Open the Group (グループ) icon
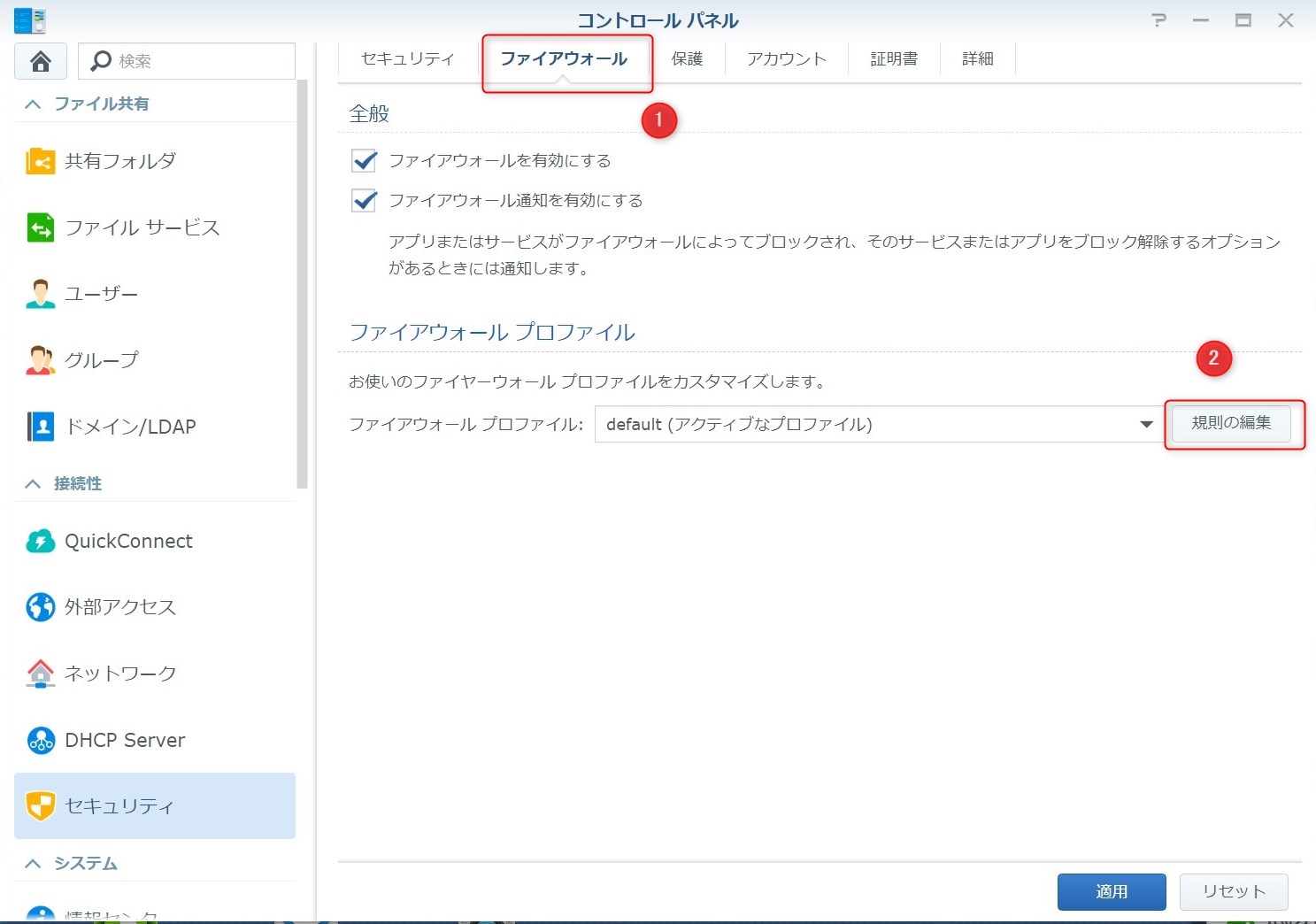1316x924 pixels. point(41,360)
